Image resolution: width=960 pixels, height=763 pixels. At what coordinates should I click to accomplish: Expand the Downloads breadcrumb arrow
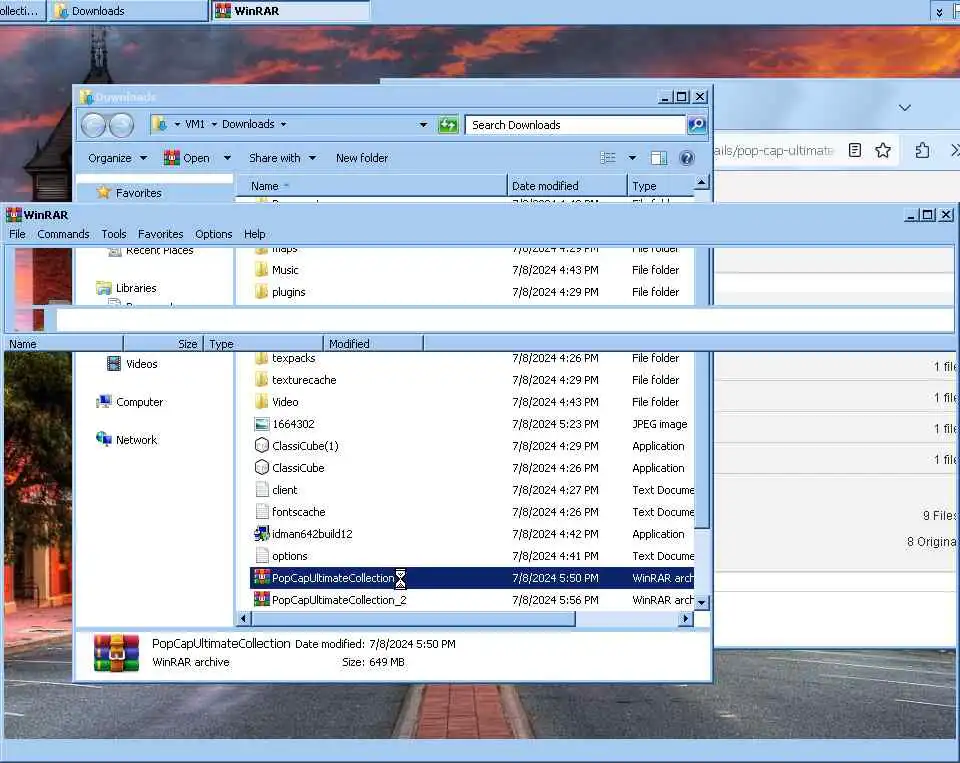click(x=283, y=124)
